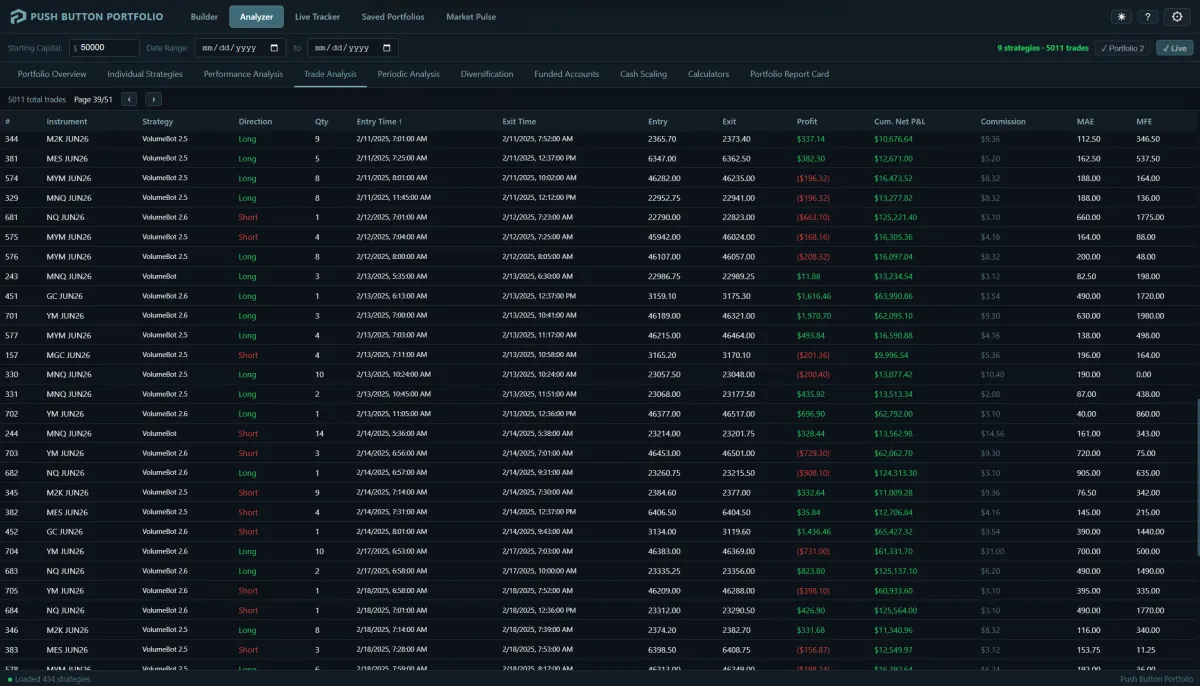
Task: Open calendar picker for end date
Action: click(x=388, y=48)
